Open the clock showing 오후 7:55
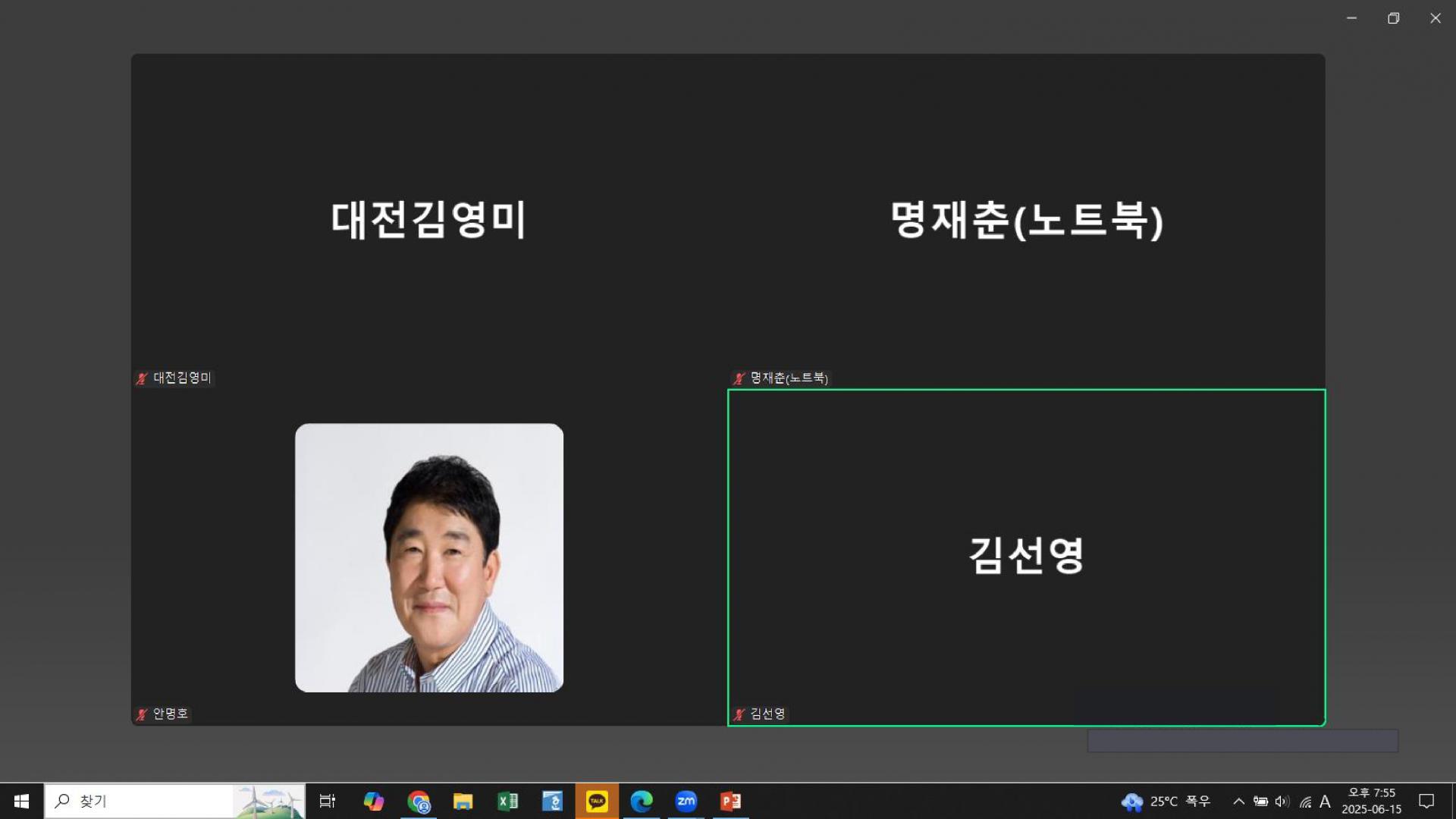 pos(1371,801)
